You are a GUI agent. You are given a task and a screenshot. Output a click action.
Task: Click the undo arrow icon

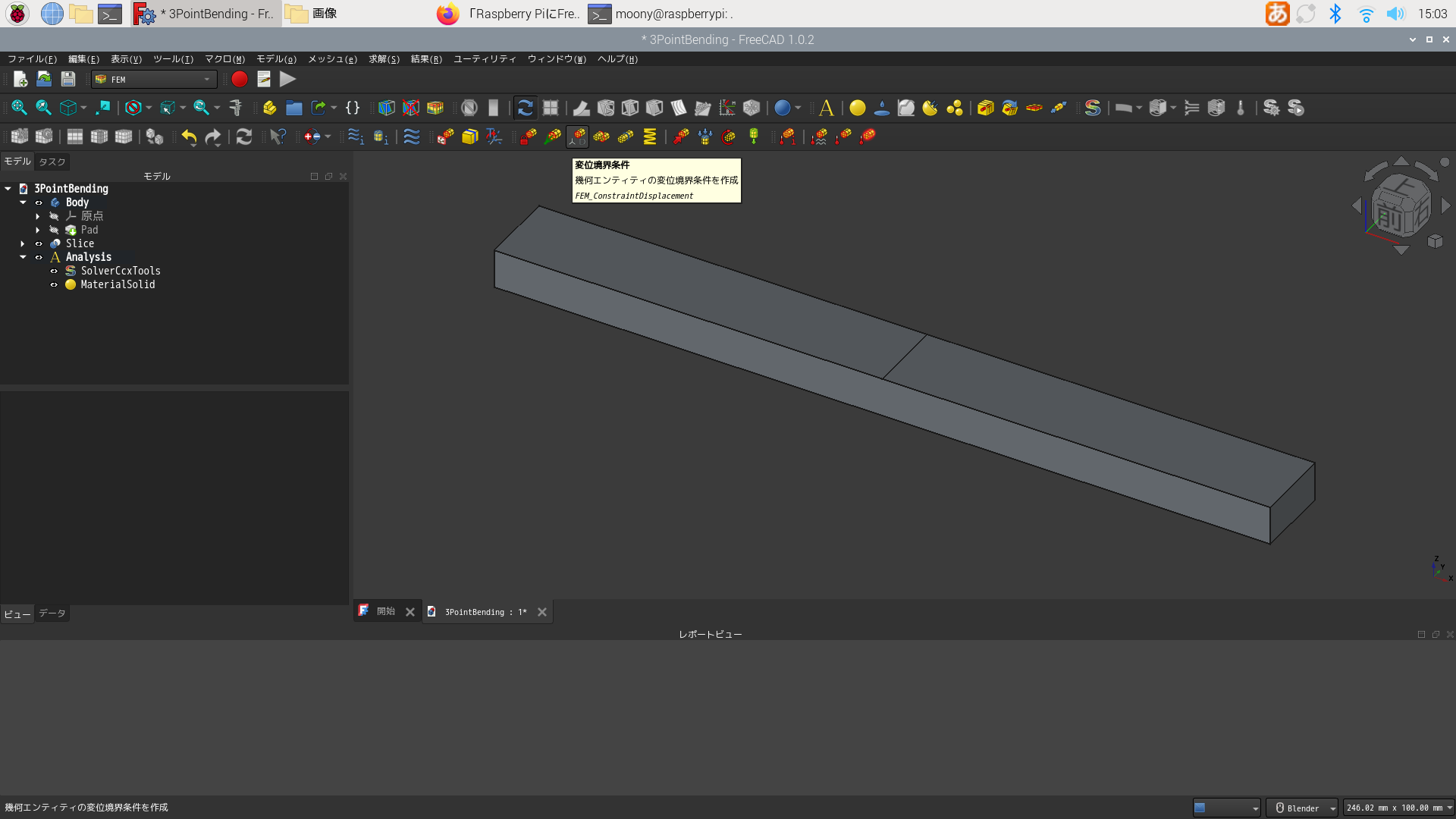coord(189,136)
